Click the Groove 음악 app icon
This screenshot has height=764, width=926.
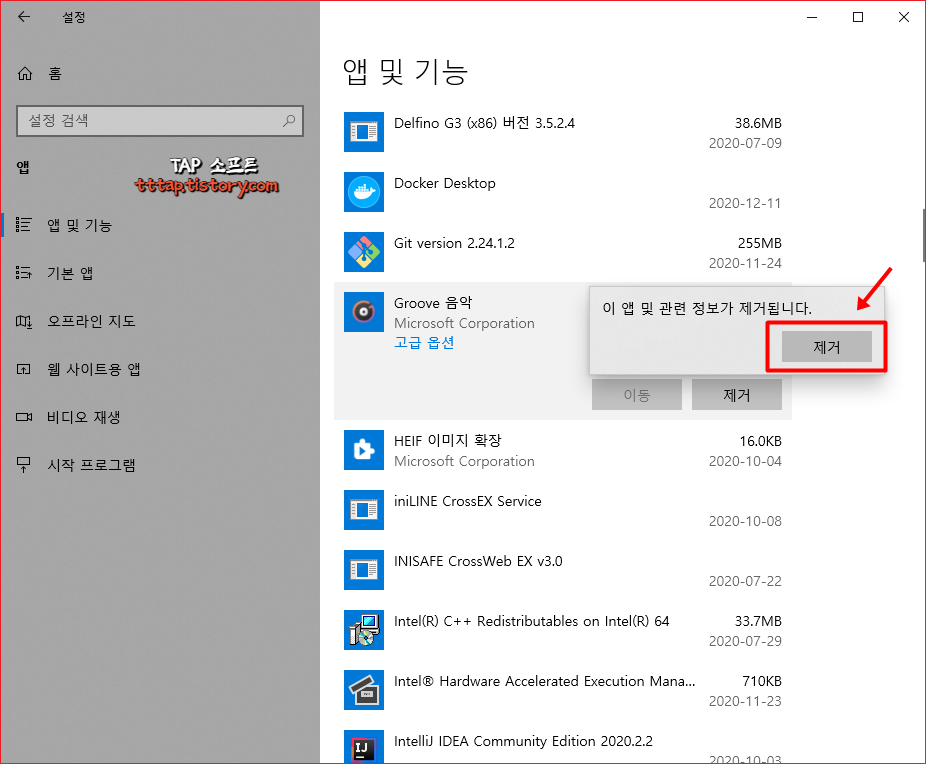[364, 312]
